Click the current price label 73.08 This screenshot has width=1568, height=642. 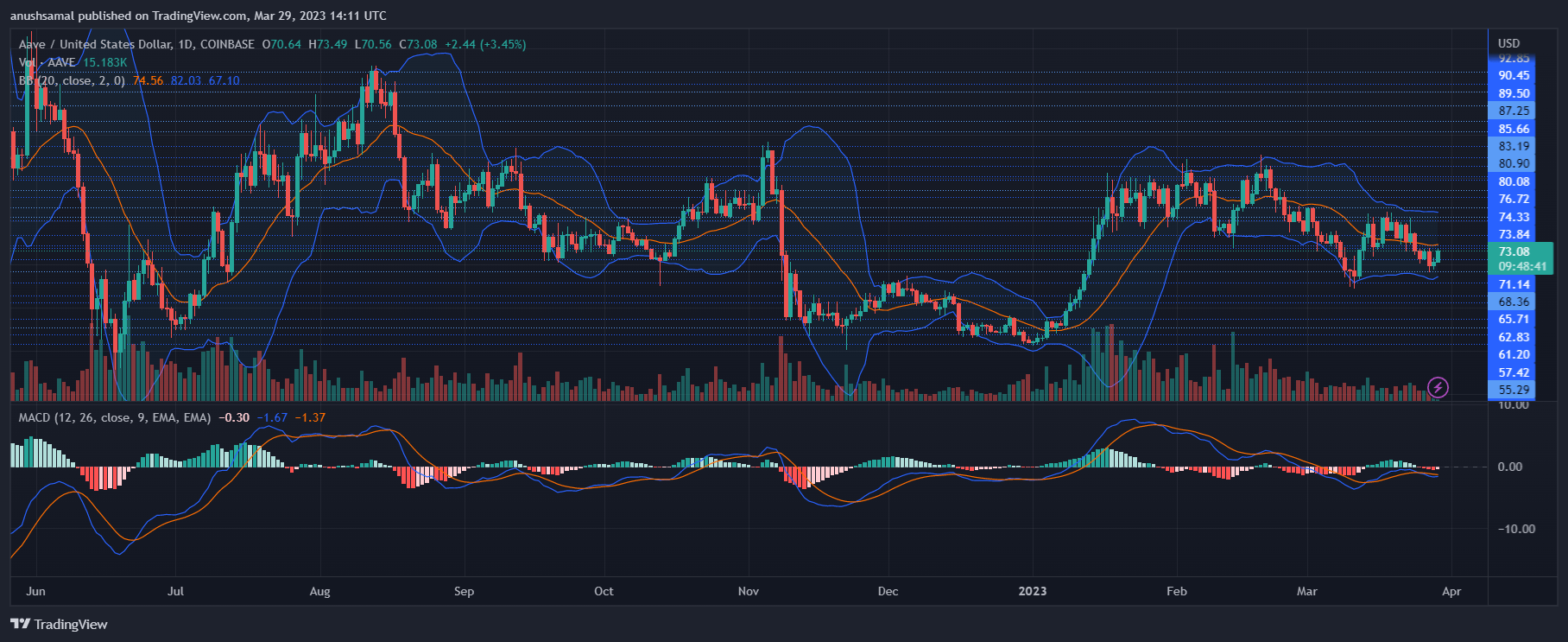[1514, 251]
